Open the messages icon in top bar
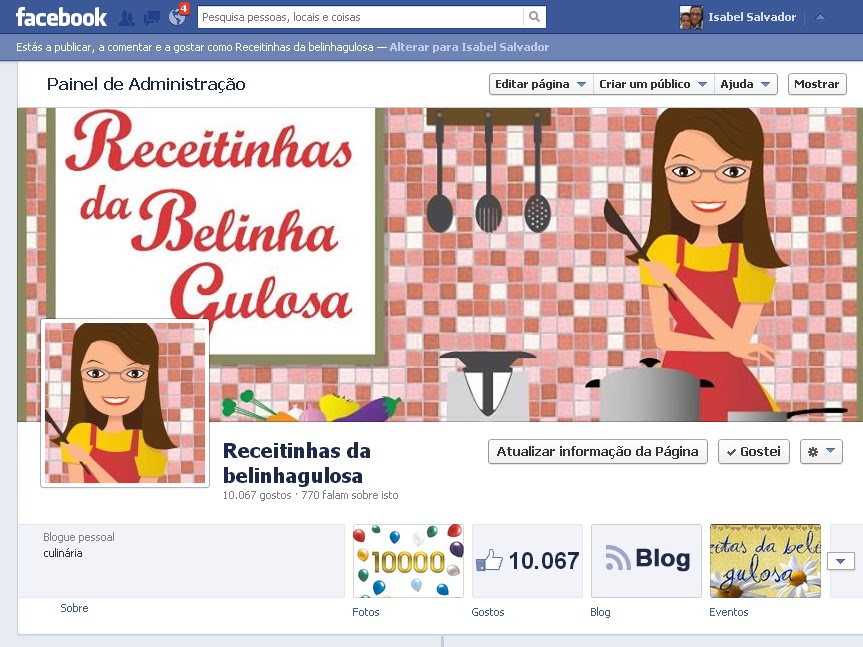 point(152,18)
